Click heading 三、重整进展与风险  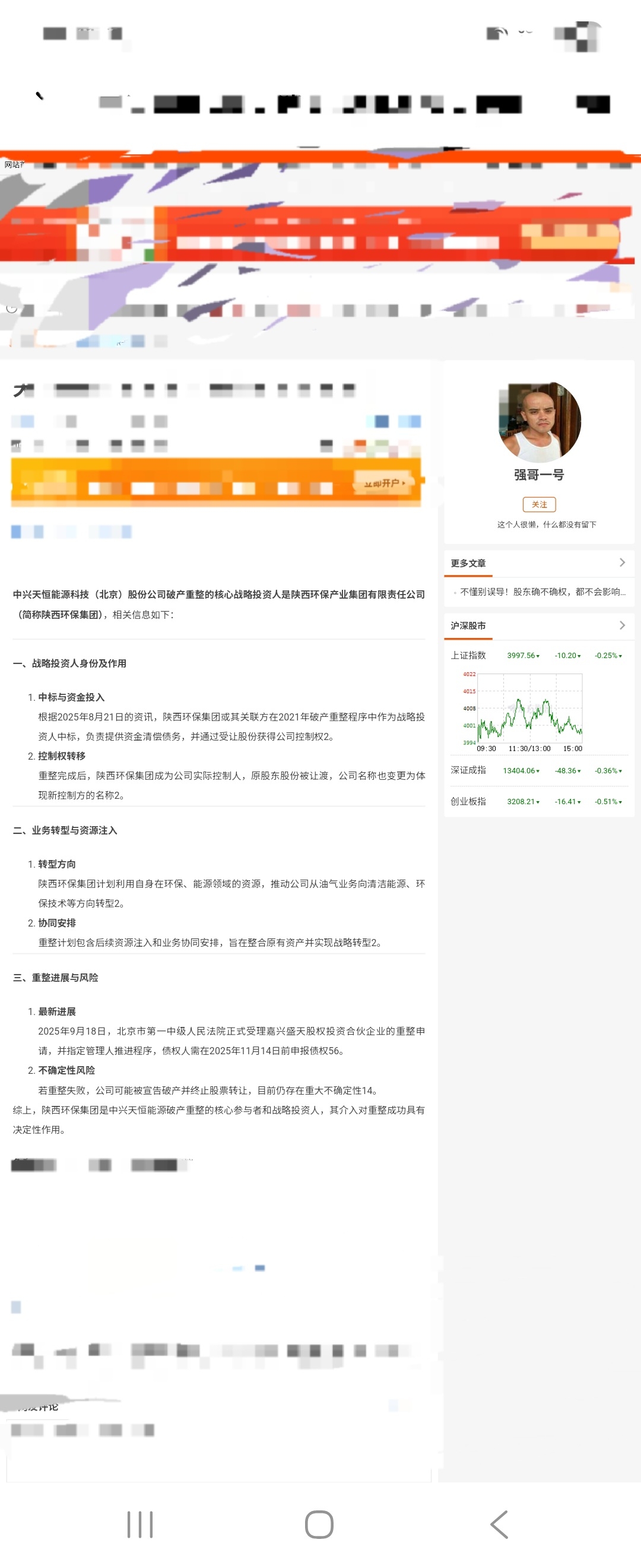[x=56, y=978]
